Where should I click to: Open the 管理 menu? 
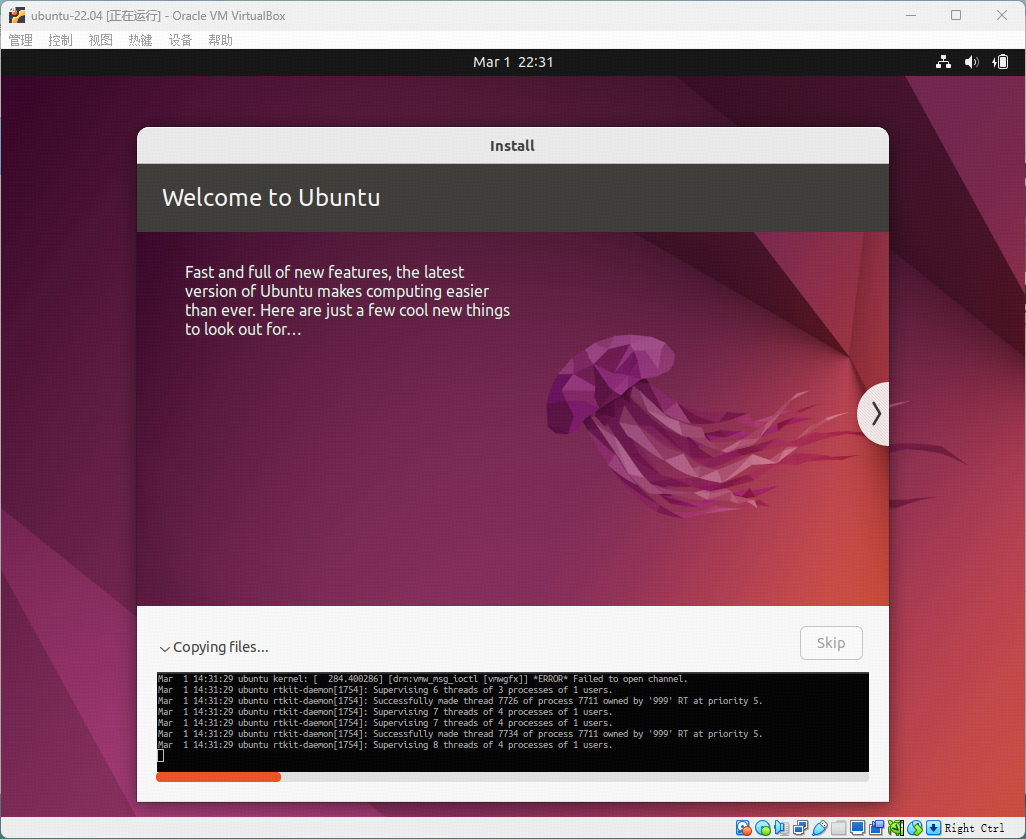click(x=20, y=40)
